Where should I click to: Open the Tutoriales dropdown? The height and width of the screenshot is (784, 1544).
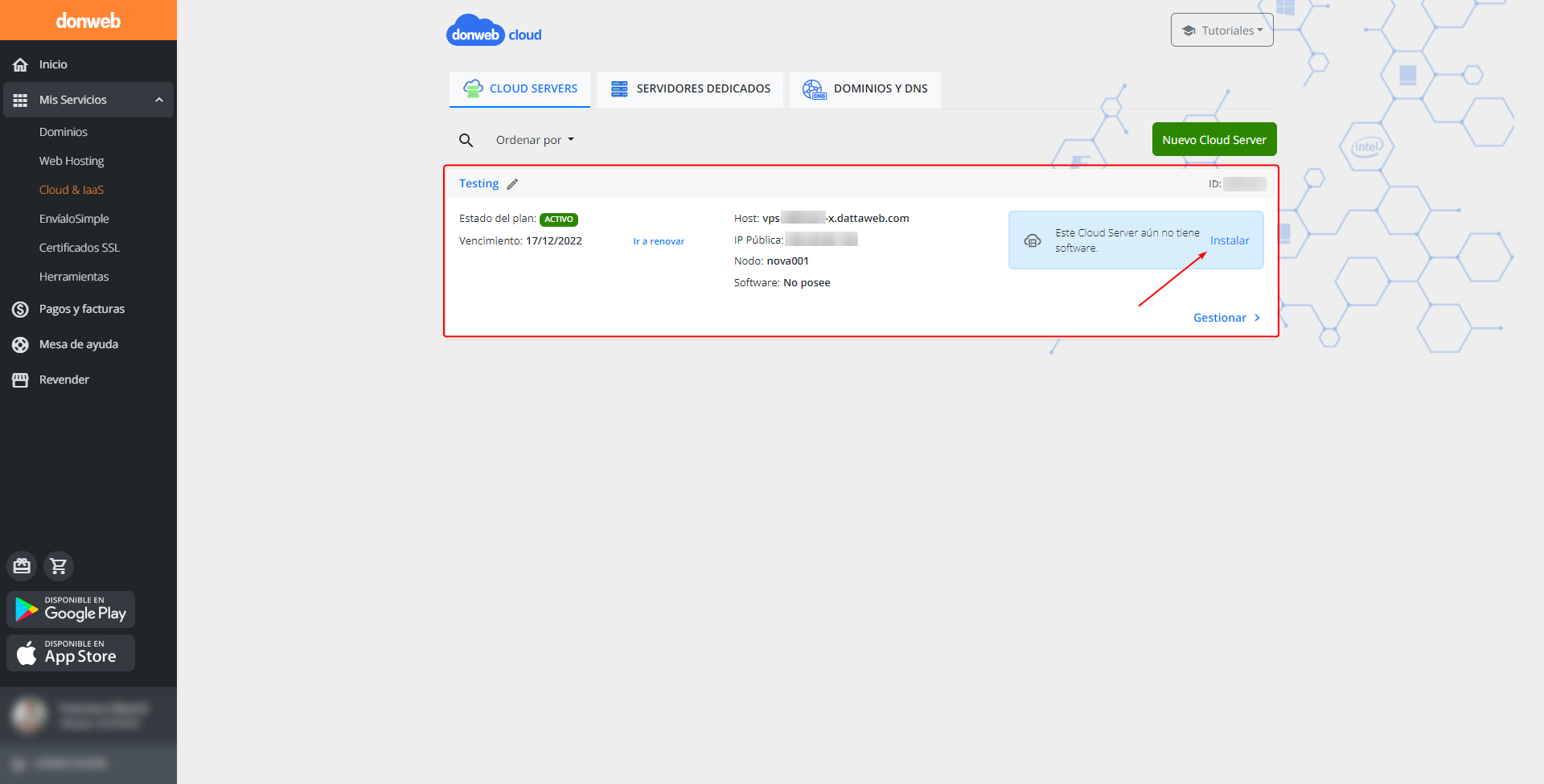coord(1222,31)
